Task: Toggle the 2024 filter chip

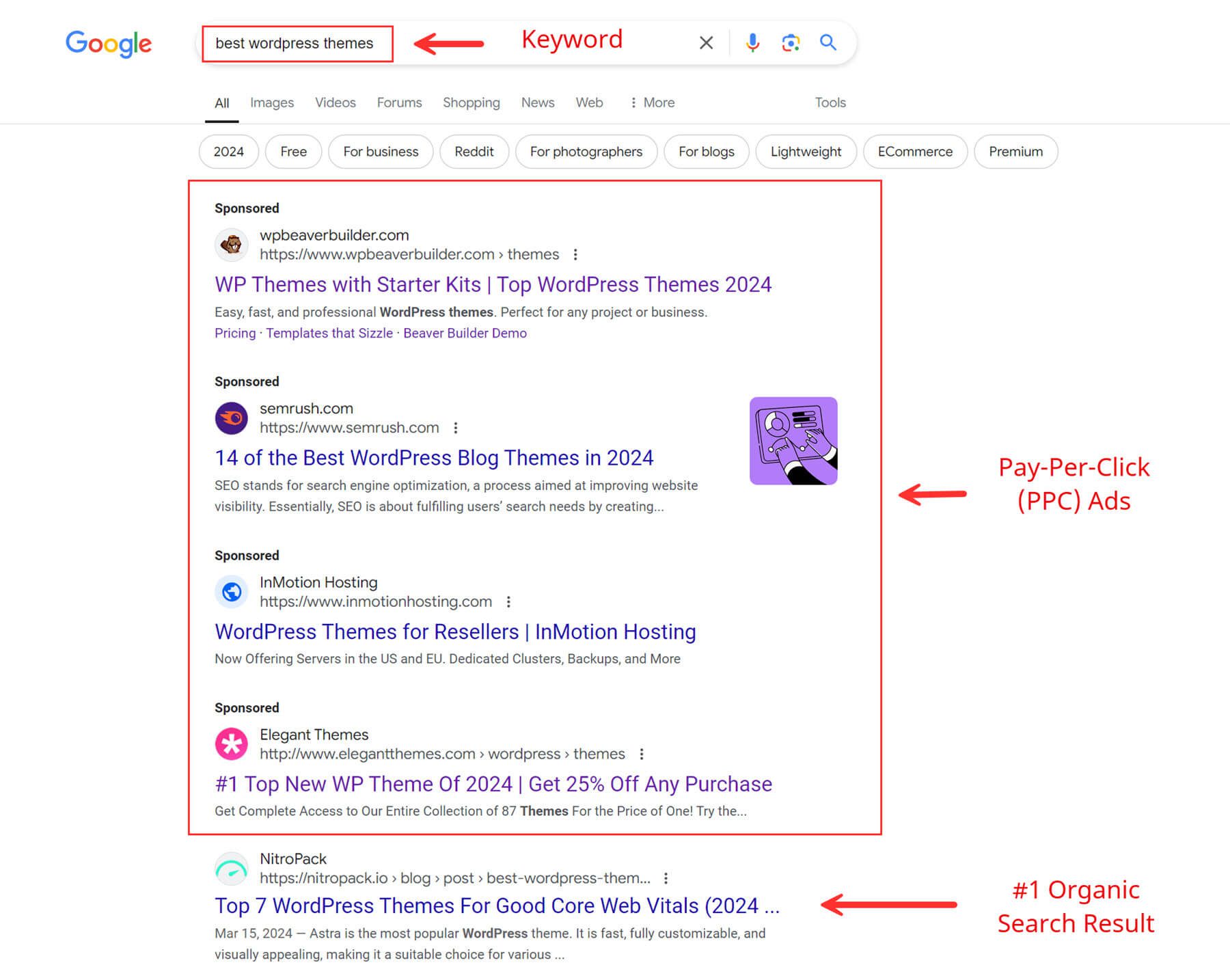Action: (x=228, y=151)
